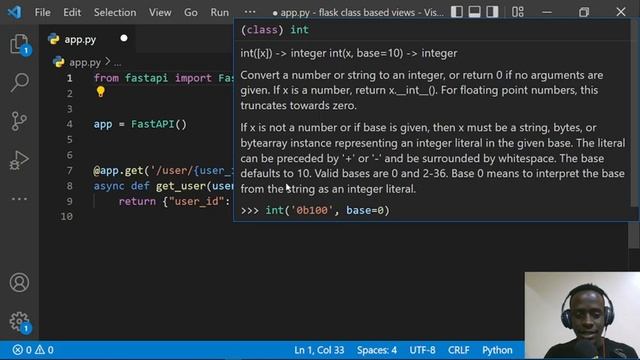This screenshot has width=640, height=360.
Task: Select the app.py editor tab
Action: click(x=88, y=39)
